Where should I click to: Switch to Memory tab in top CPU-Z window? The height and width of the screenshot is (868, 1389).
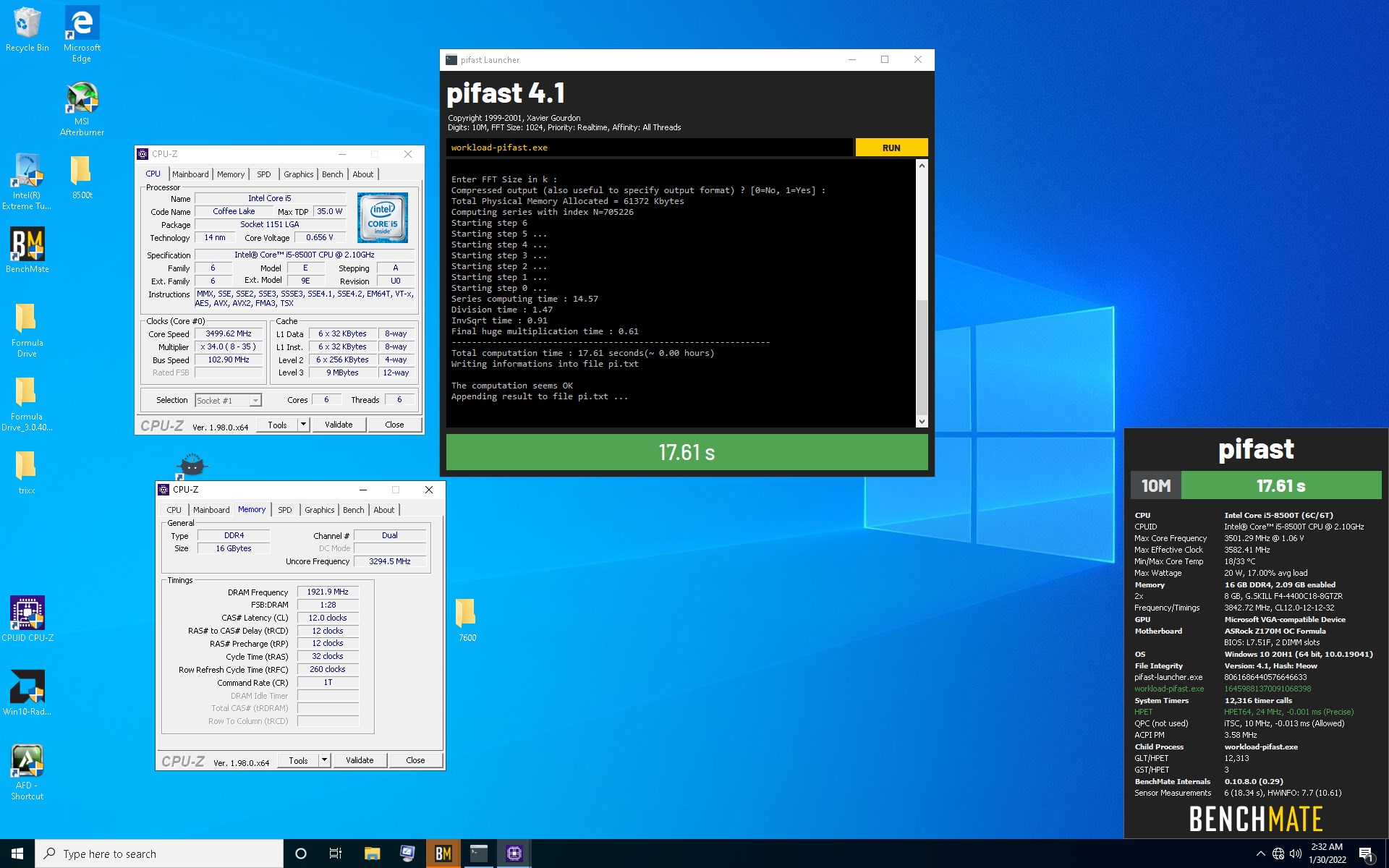click(x=231, y=174)
